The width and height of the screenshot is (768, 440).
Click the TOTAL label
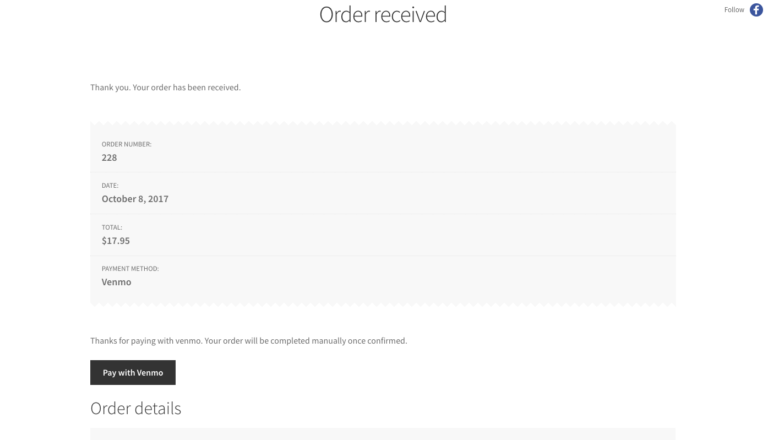click(x=112, y=227)
